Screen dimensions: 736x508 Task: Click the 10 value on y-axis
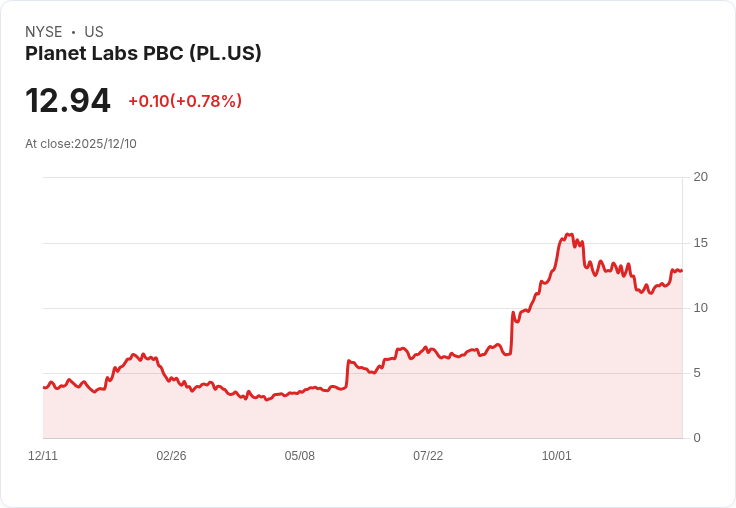click(x=701, y=308)
